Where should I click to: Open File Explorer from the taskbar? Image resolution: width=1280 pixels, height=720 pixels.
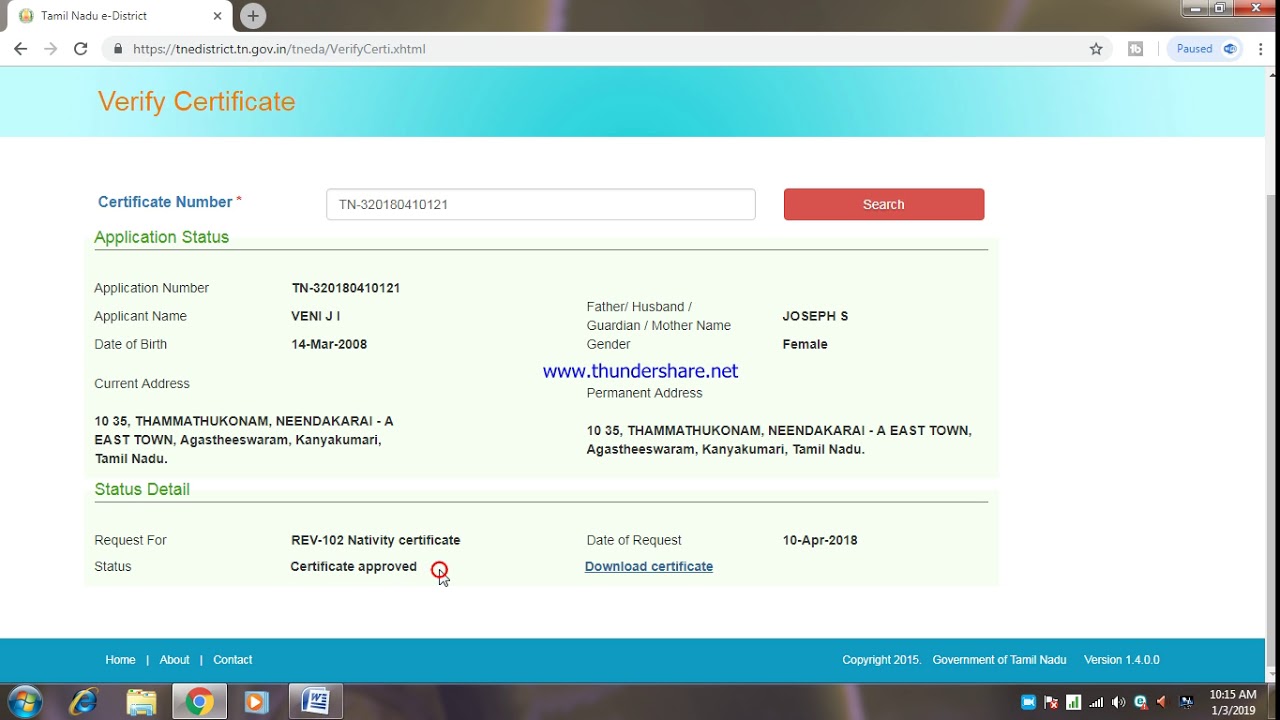tap(141, 702)
